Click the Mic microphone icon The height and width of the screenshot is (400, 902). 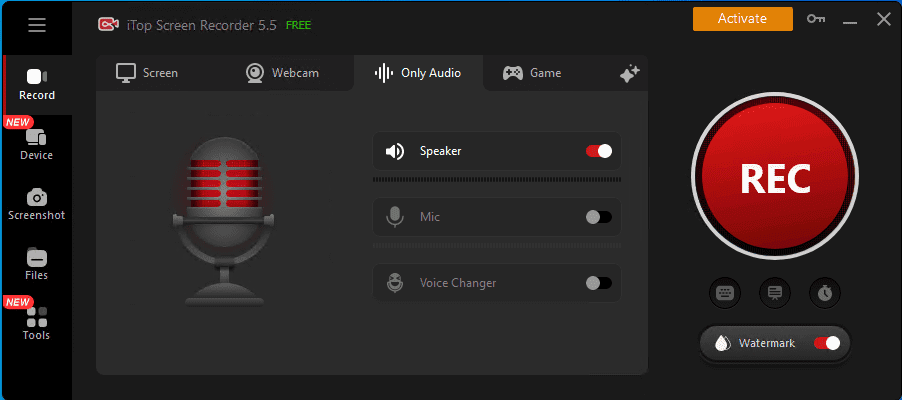click(x=395, y=217)
